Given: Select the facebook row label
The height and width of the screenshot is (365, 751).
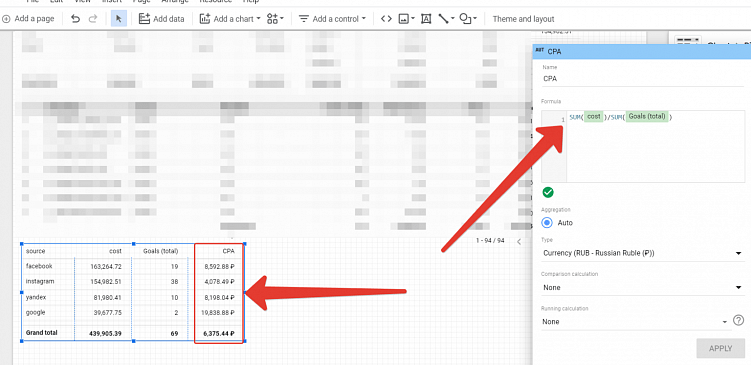Looking at the screenshot, I should coord(39,266).
